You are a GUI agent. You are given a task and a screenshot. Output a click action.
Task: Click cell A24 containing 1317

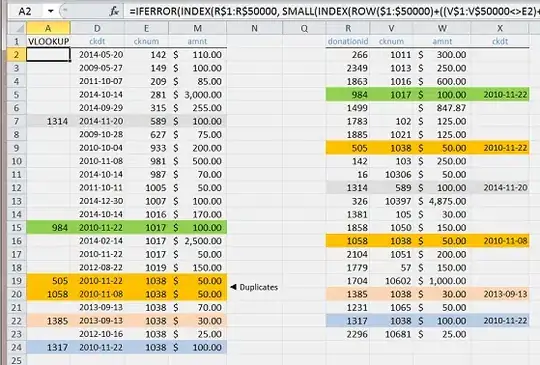[49, 347]
